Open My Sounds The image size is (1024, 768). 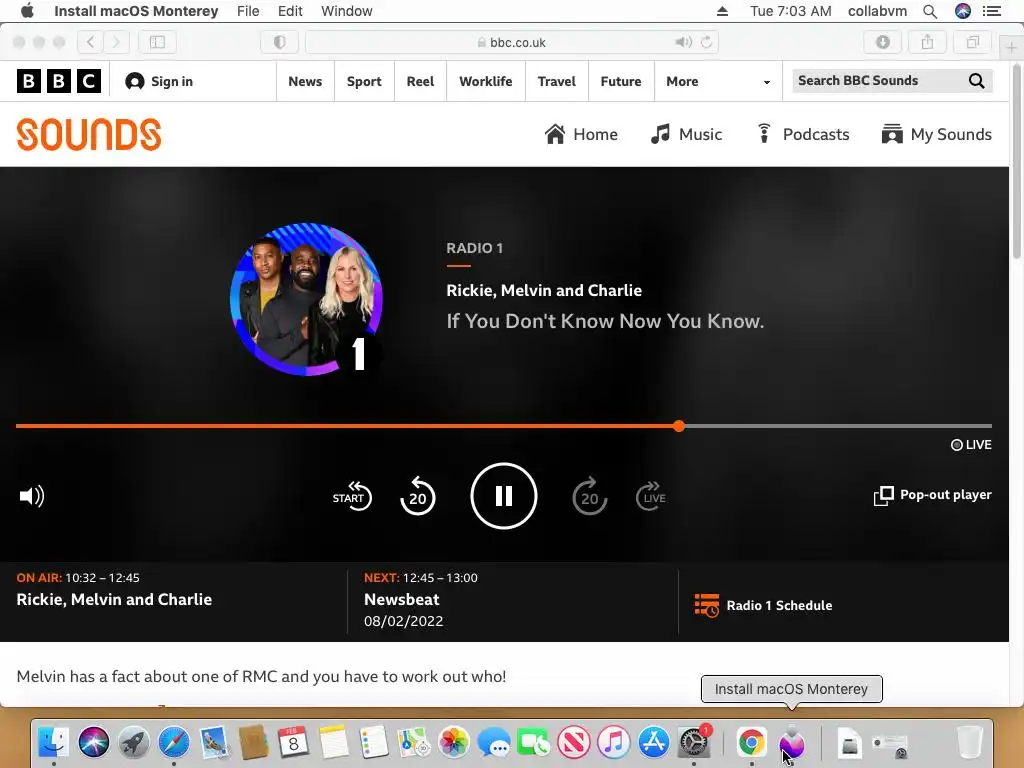point(936,134)
